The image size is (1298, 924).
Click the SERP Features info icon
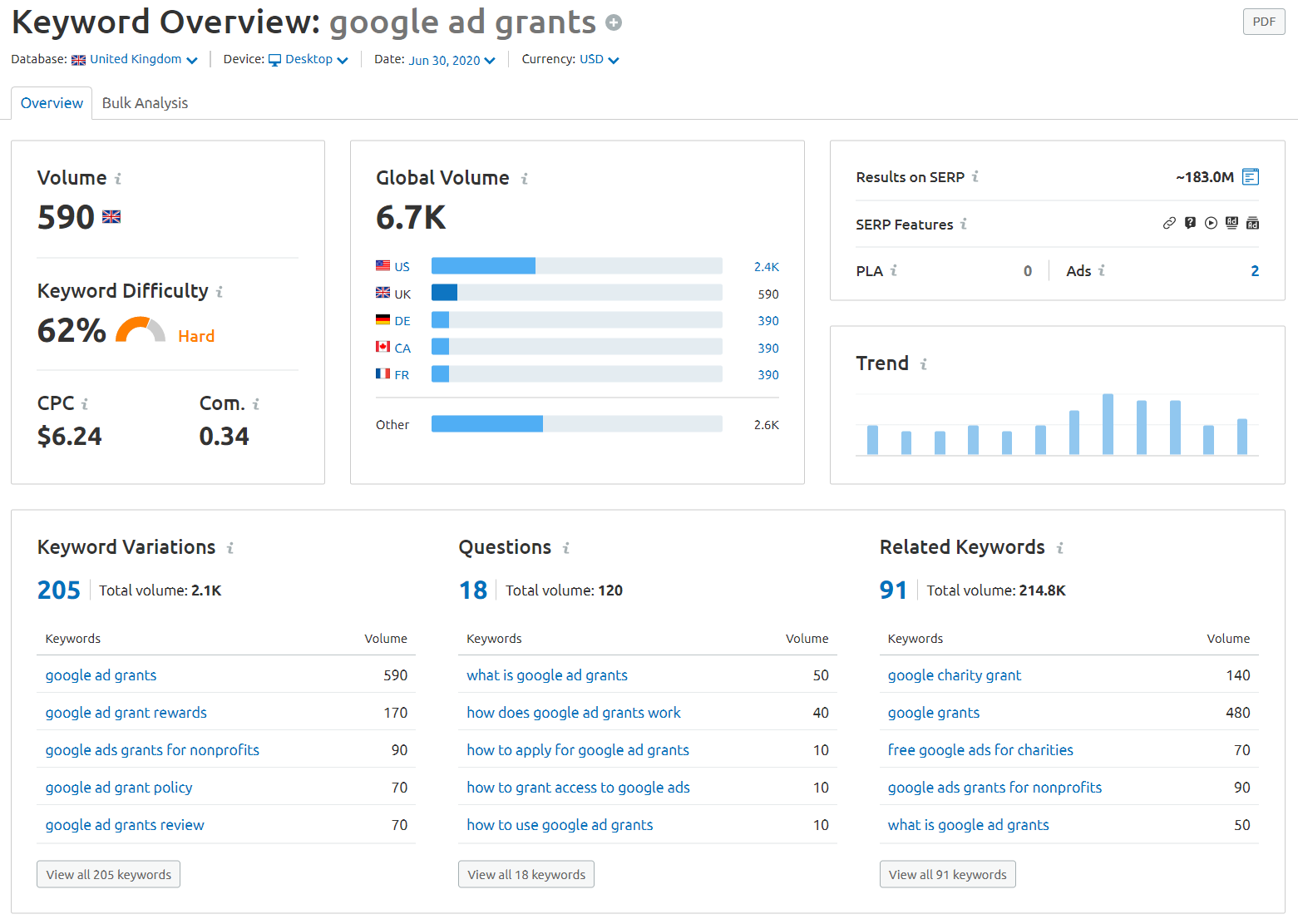[964, 225]
